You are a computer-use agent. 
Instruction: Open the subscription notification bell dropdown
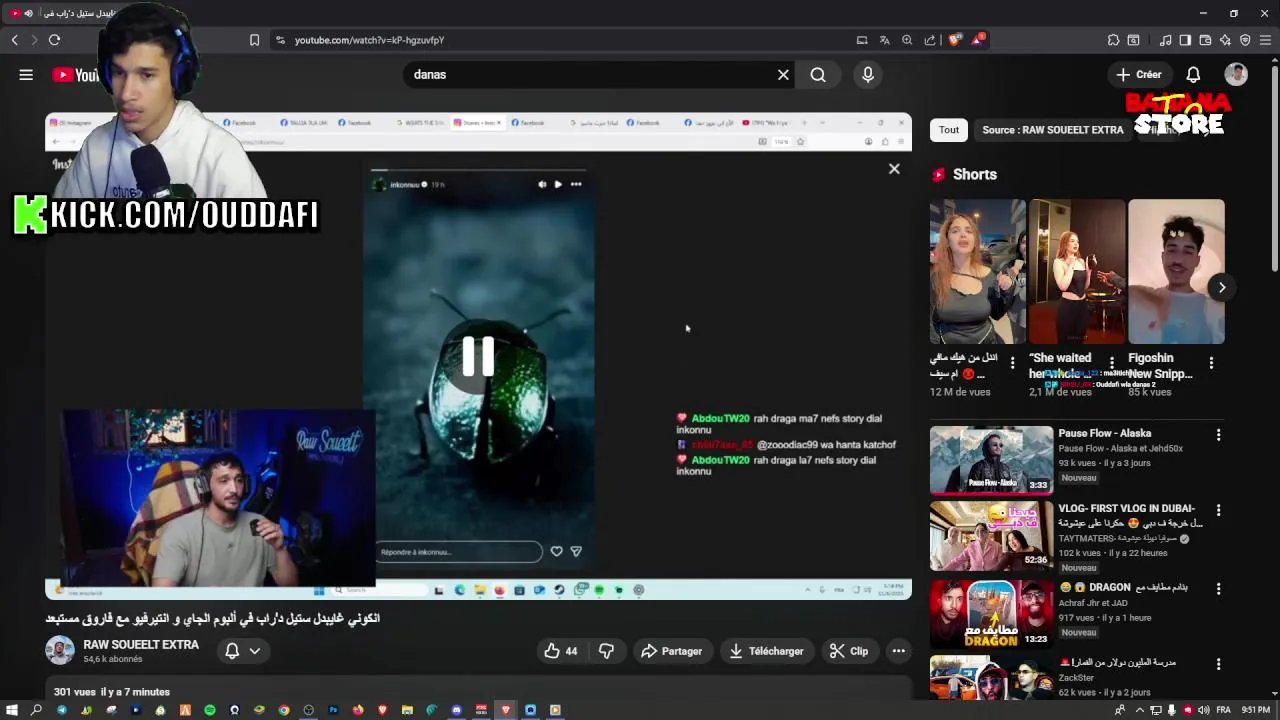(x=243, y=651)
